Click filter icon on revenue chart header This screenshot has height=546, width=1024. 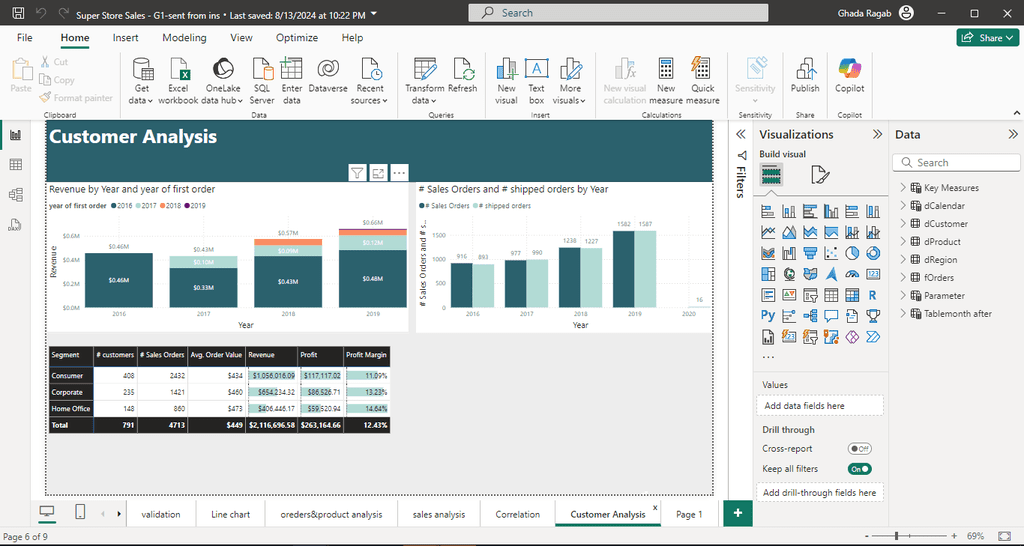pyautogui.click(x=357, y=173)
